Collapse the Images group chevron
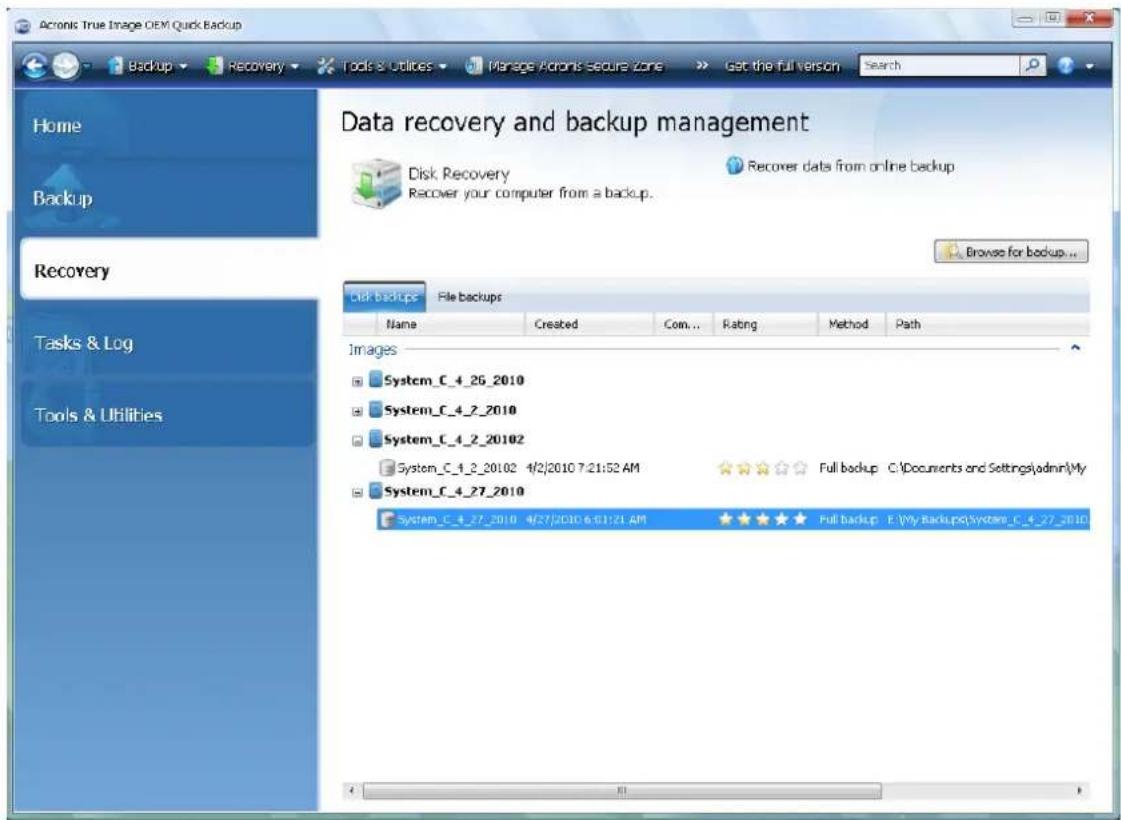 tap(1075, 348)
